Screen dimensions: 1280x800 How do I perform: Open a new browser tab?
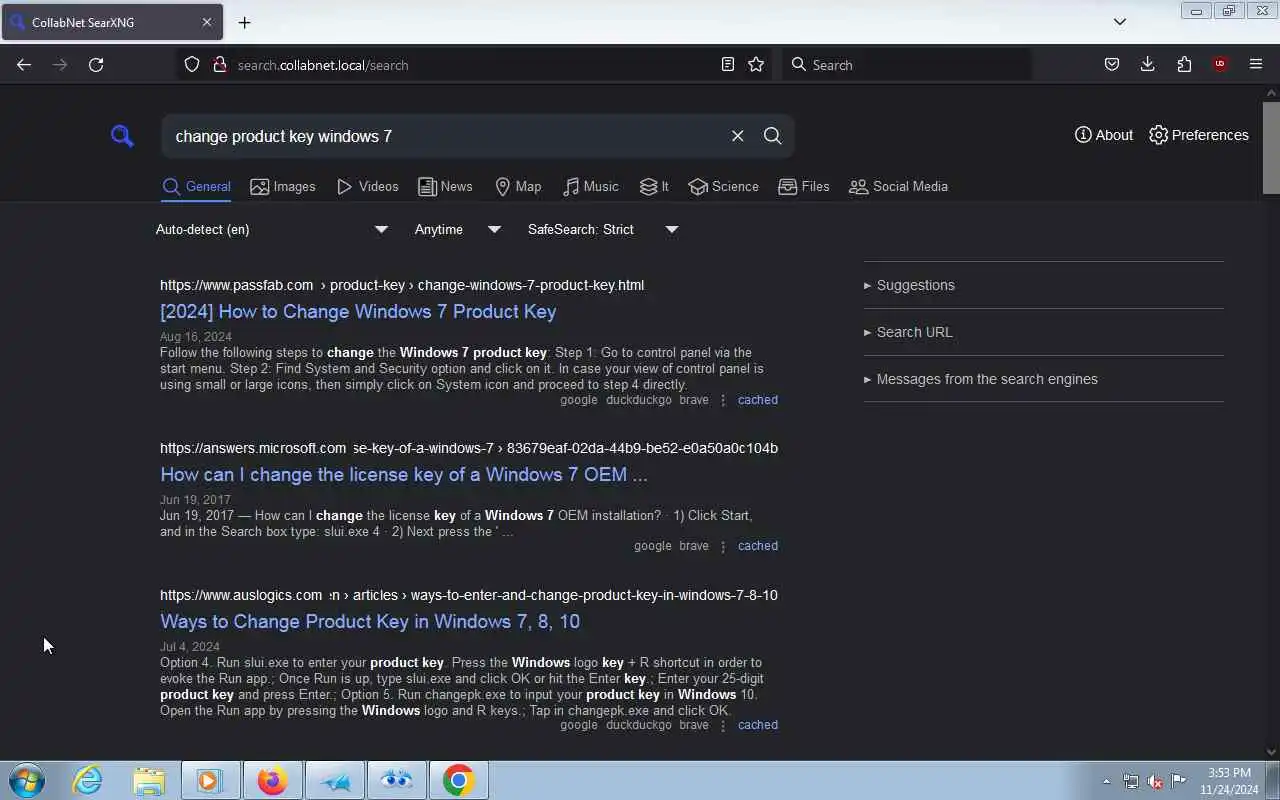244,22
